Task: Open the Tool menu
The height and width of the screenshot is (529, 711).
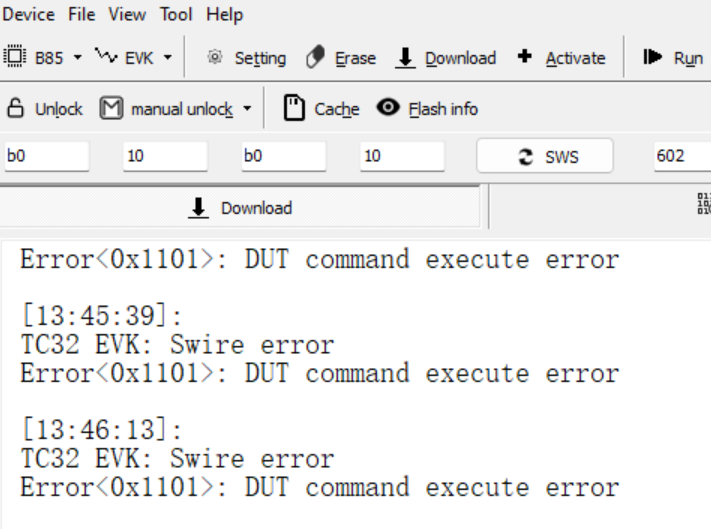Action: coord(176,15)
